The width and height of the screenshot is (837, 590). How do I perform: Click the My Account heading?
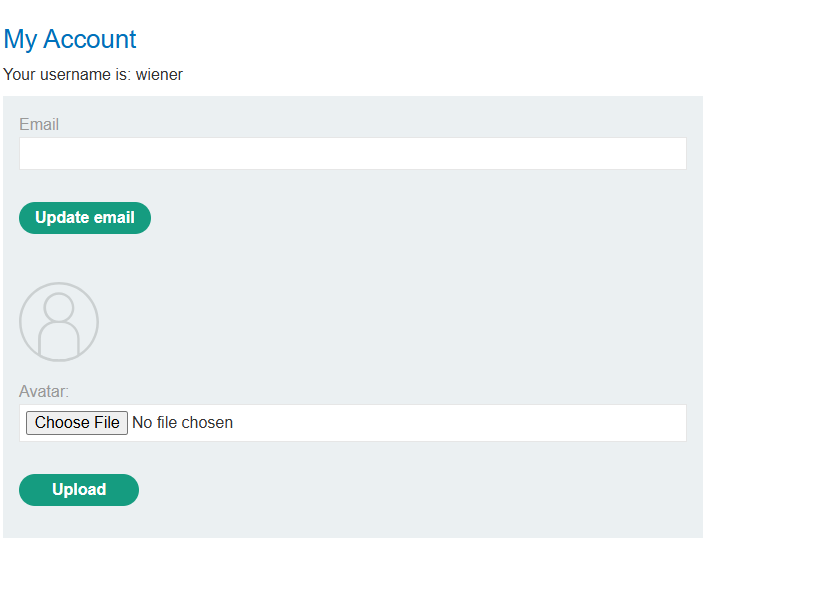(70, 40)
